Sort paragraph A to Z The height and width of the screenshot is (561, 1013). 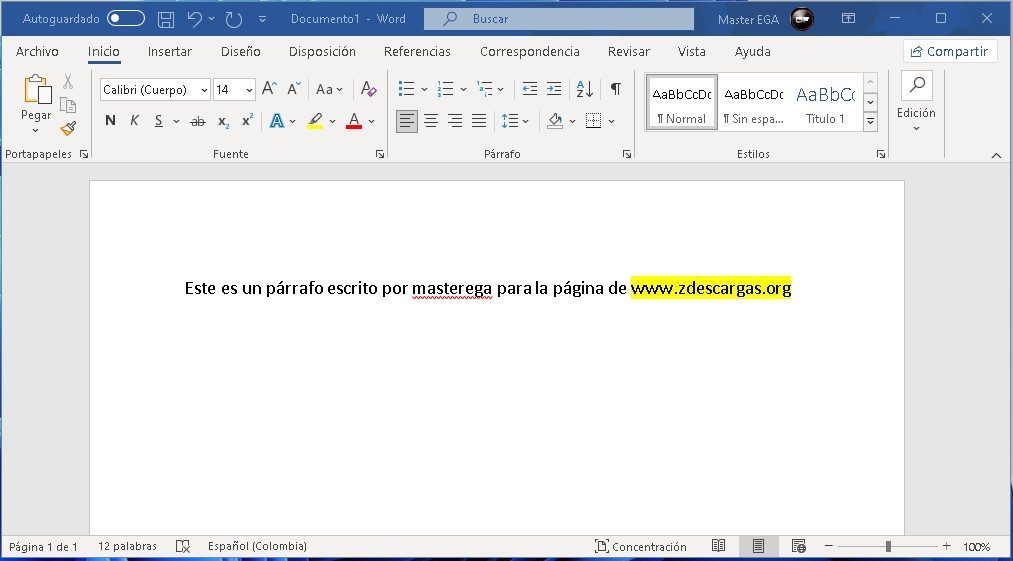584,89
